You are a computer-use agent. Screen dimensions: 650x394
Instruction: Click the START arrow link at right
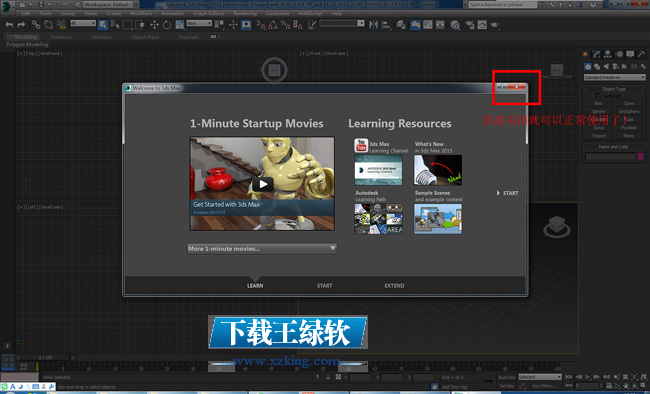pyautogui.click(x=508, y=193)
